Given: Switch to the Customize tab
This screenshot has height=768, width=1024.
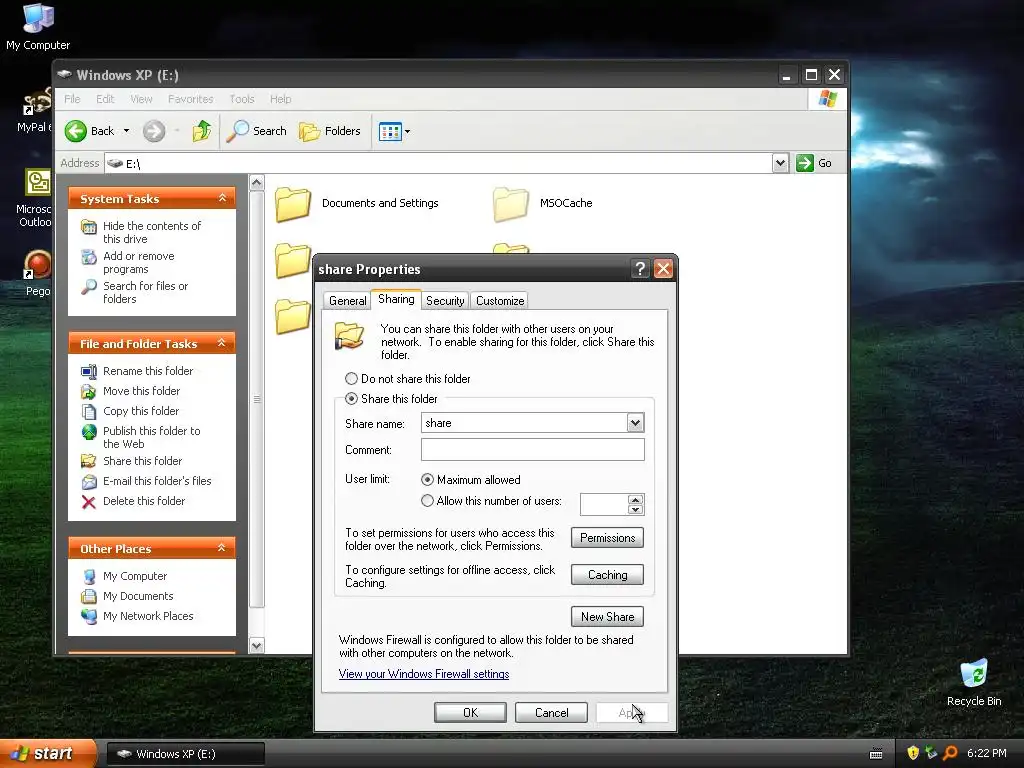Looking at the screenshot, I should [500, 300].
